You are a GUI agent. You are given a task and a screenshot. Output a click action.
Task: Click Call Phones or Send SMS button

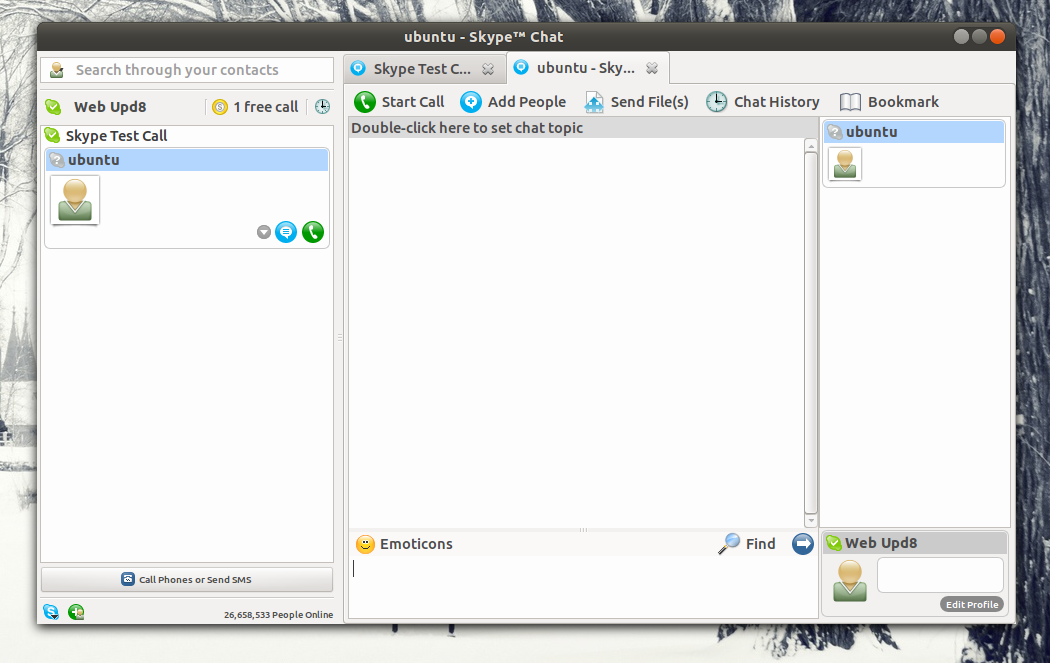tap(187, 579)
